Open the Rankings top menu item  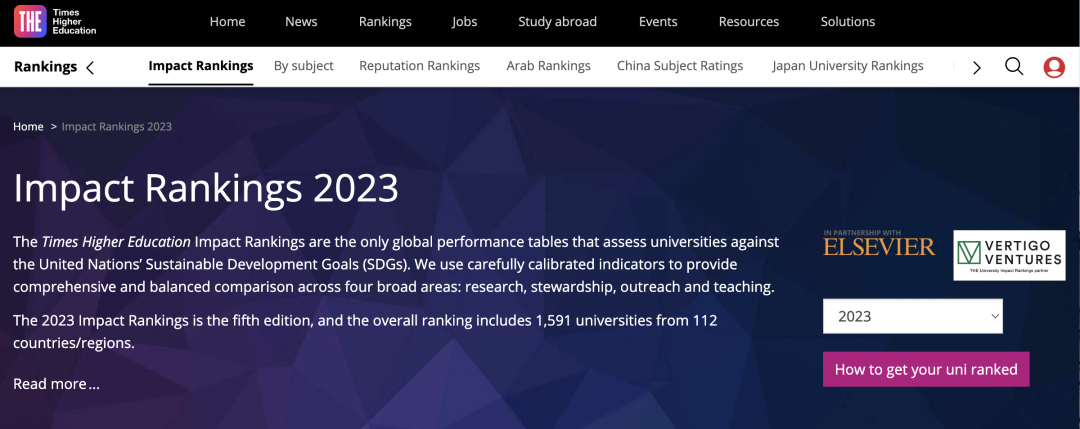point(385,21)
